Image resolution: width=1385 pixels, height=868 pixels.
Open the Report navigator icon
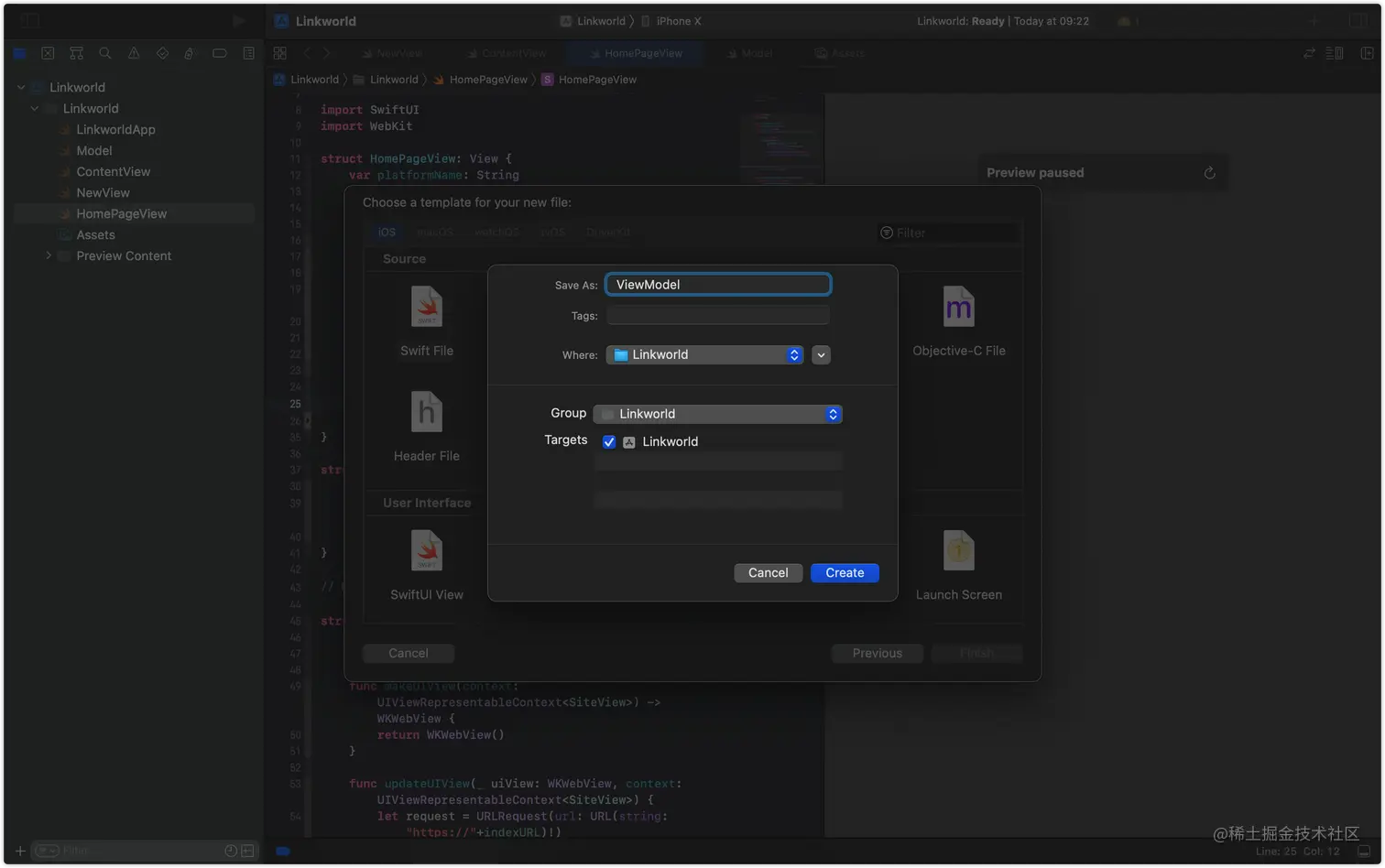point(248,53)
